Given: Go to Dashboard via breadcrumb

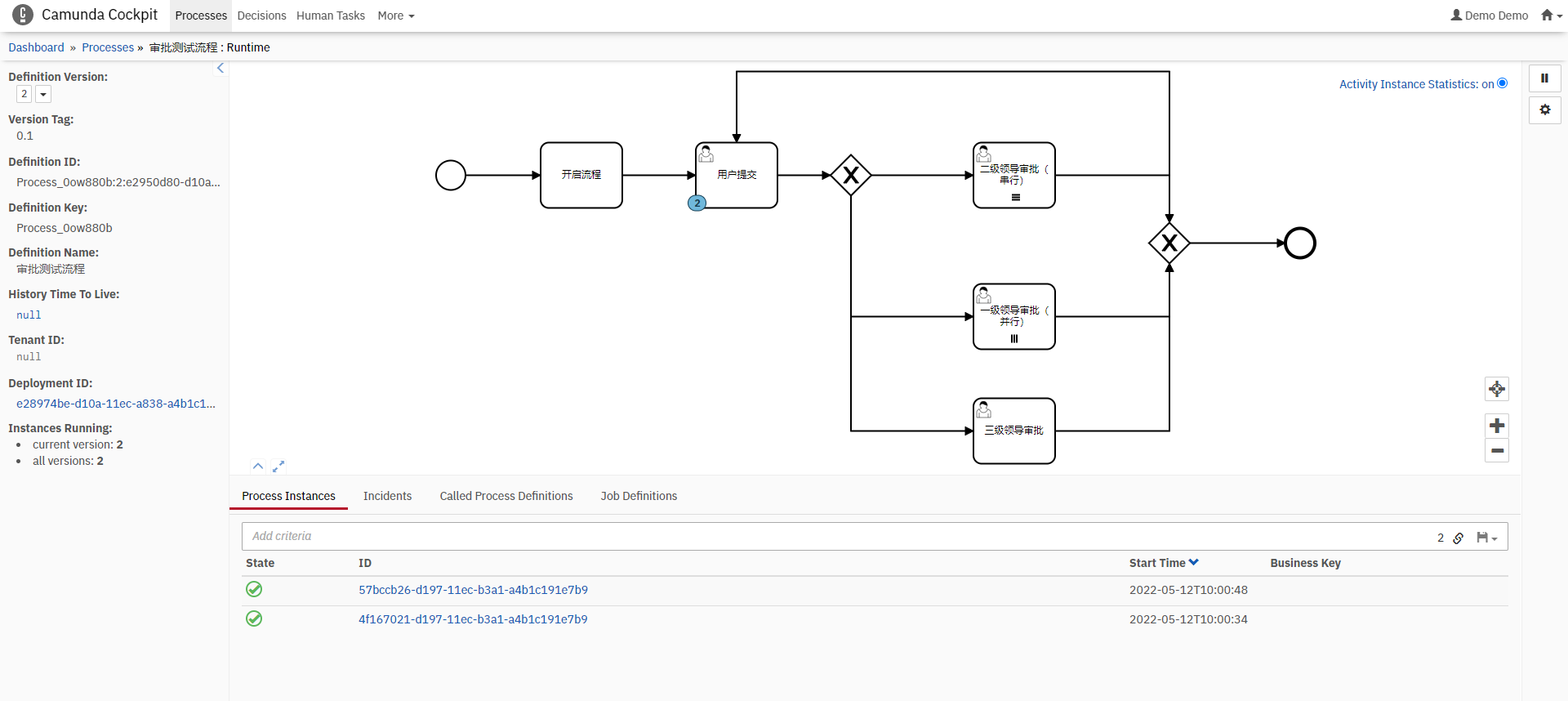Looking at the screenshot, I should (36, 47).
